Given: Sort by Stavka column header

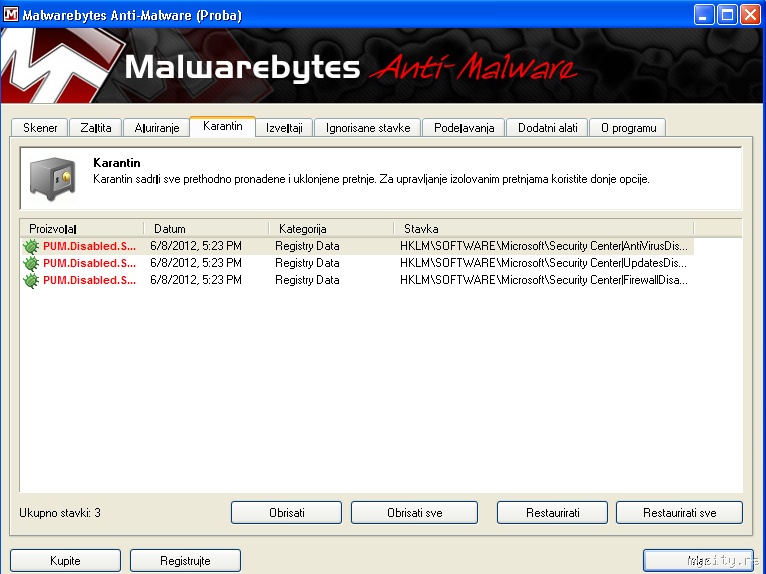Looking at the screenshot, I should pos(544,229).
